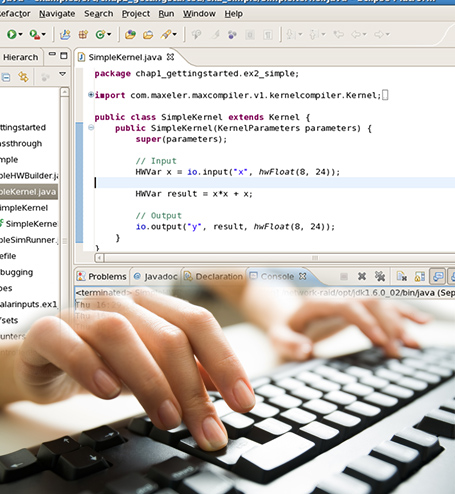Open the Run configurations dropdown arrow

[x=20, y=34]
